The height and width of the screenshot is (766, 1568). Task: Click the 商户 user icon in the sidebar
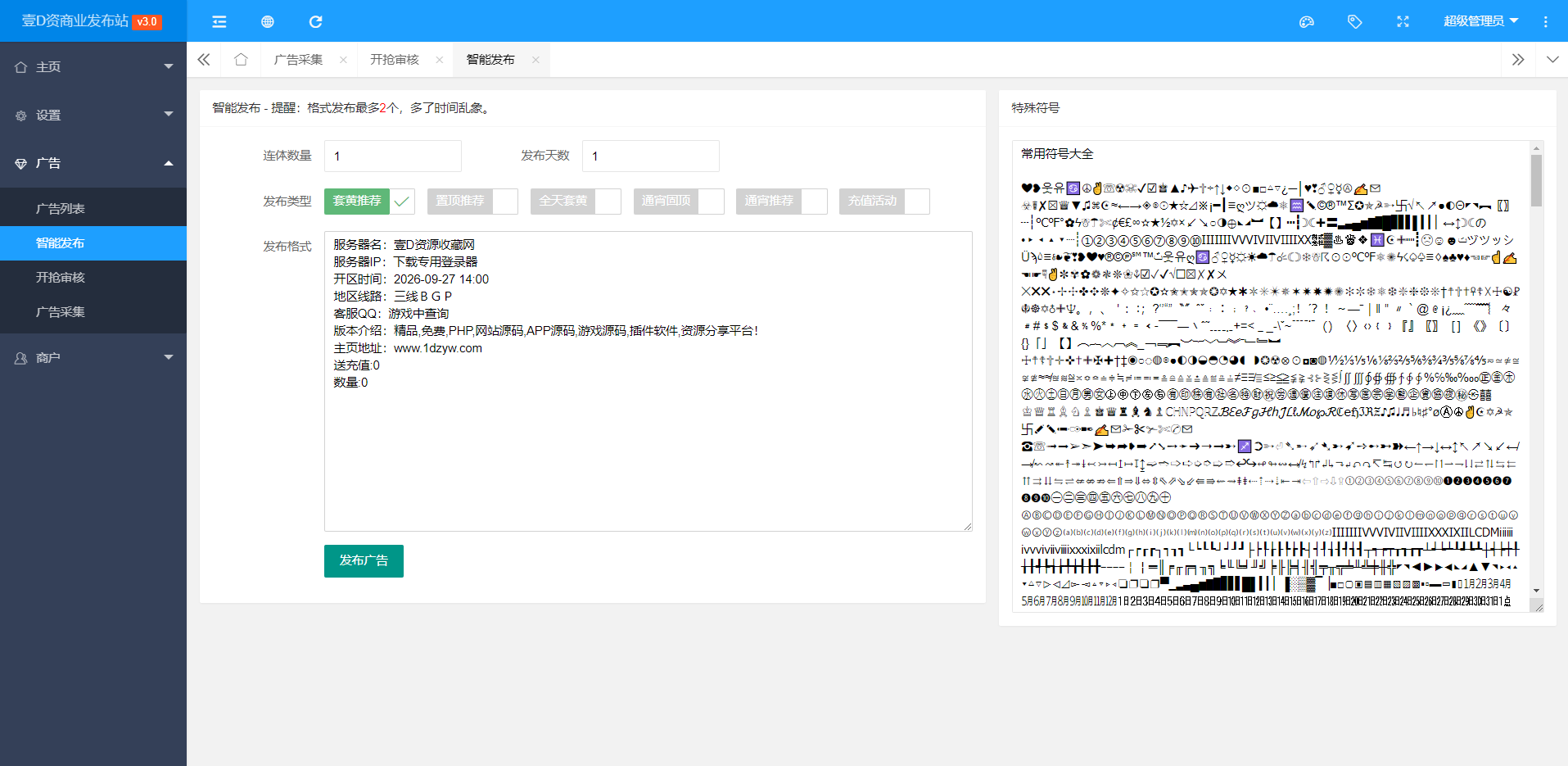(21, 358)
